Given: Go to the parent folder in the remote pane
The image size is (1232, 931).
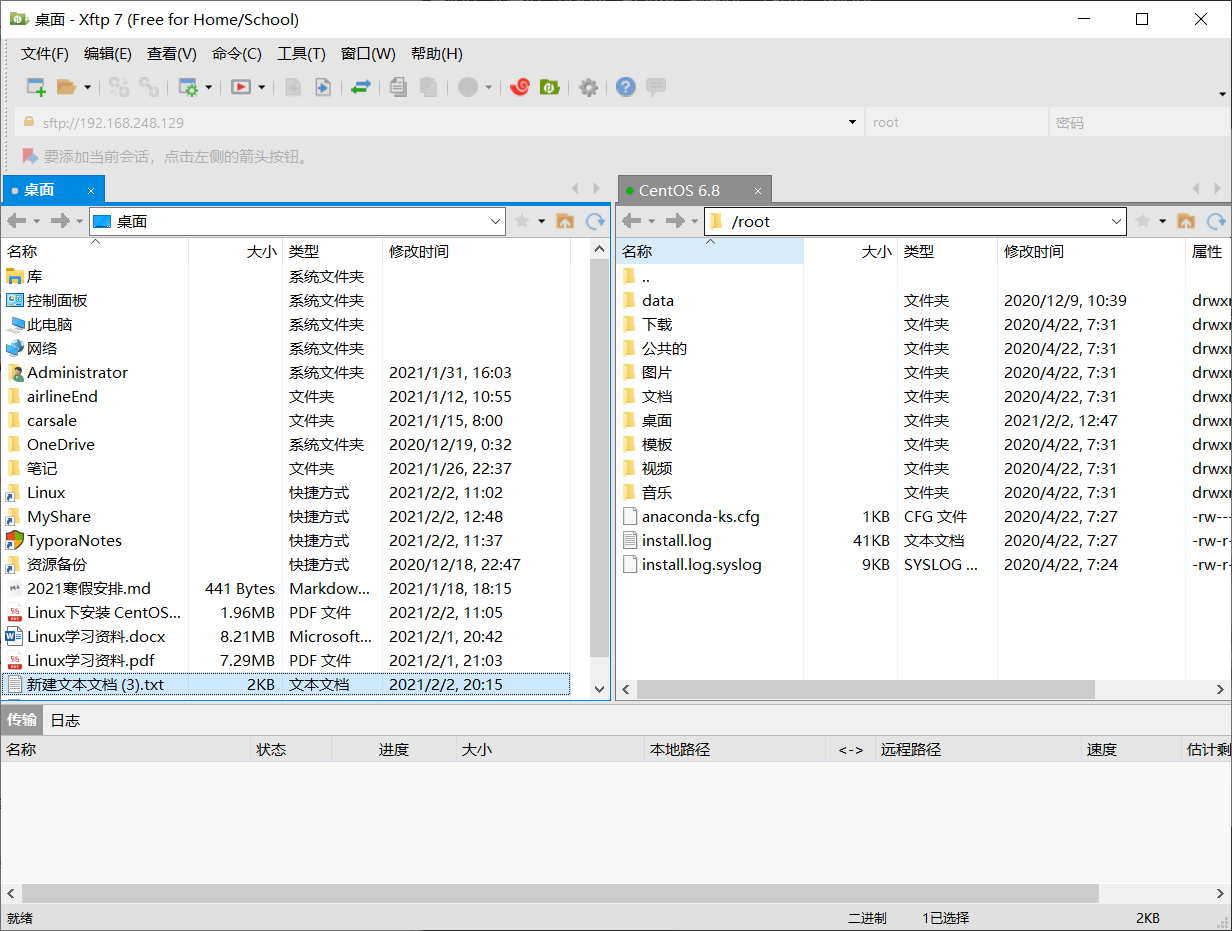Looking at the screenshot, I should click(1186, 221).
